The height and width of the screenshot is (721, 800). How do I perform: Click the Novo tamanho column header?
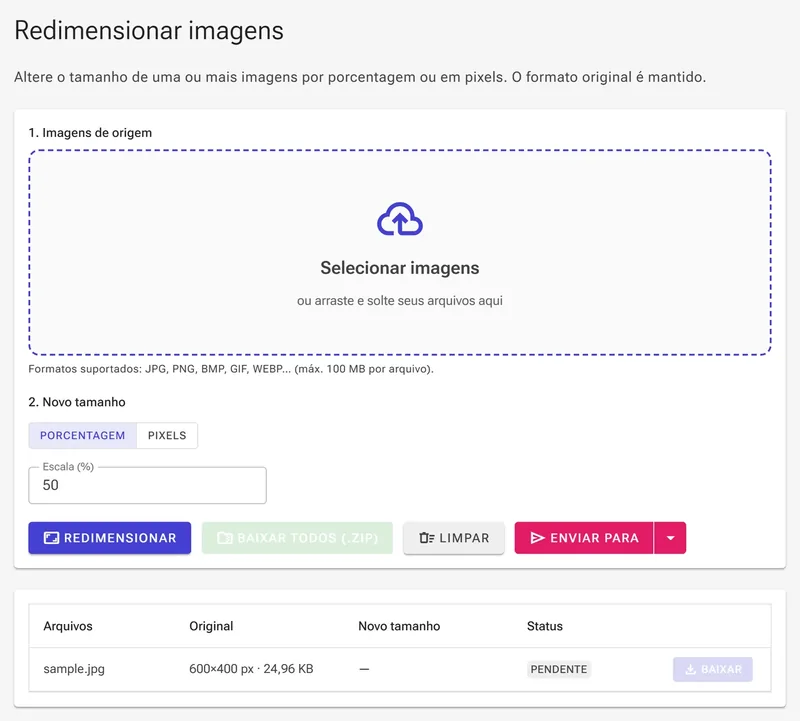pyautogui.click(x=399, y=626)
